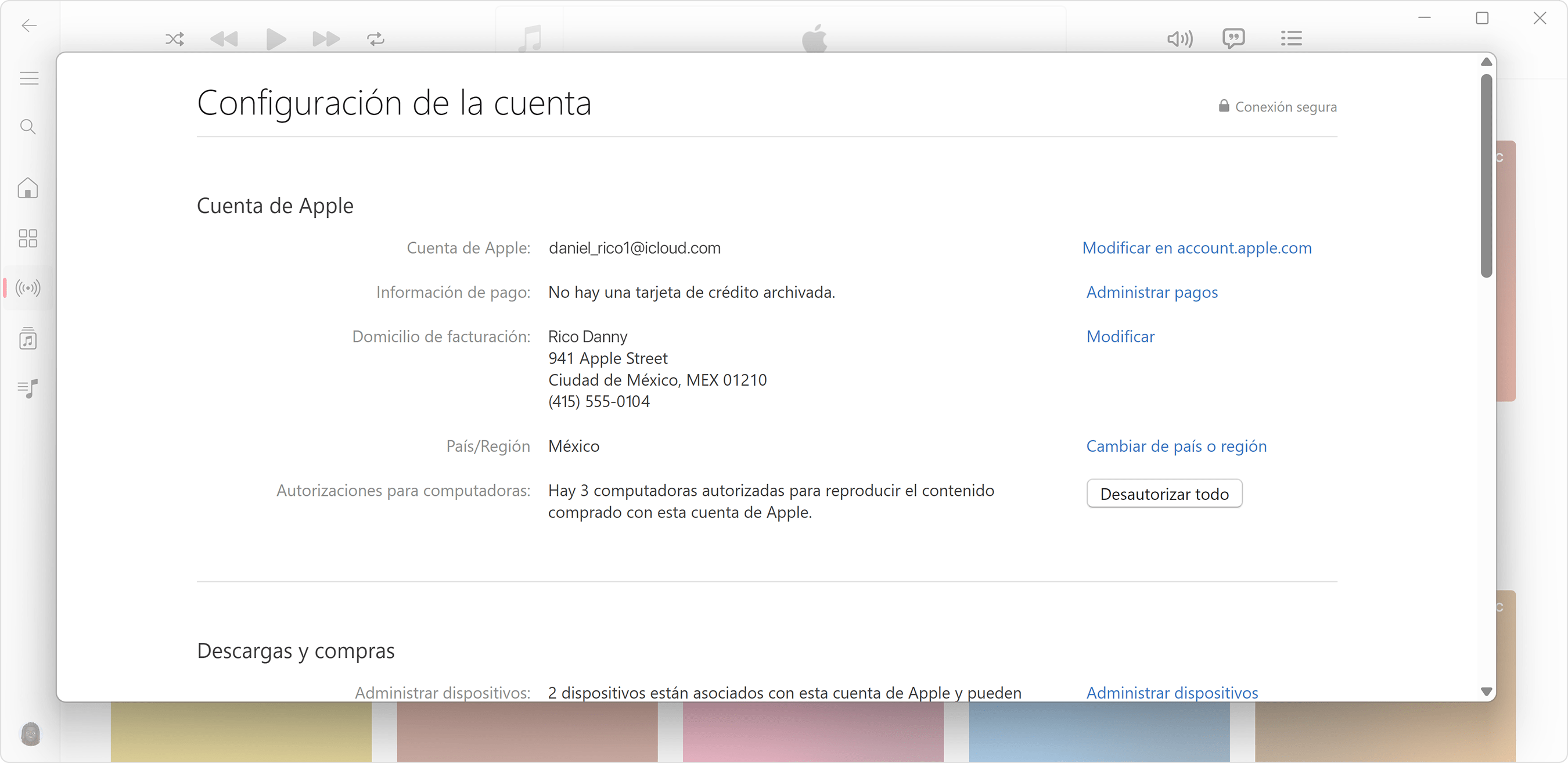The image size is (1568, 763).
Task: Open the Browse grid icon
Action: (x=28, y=238)
